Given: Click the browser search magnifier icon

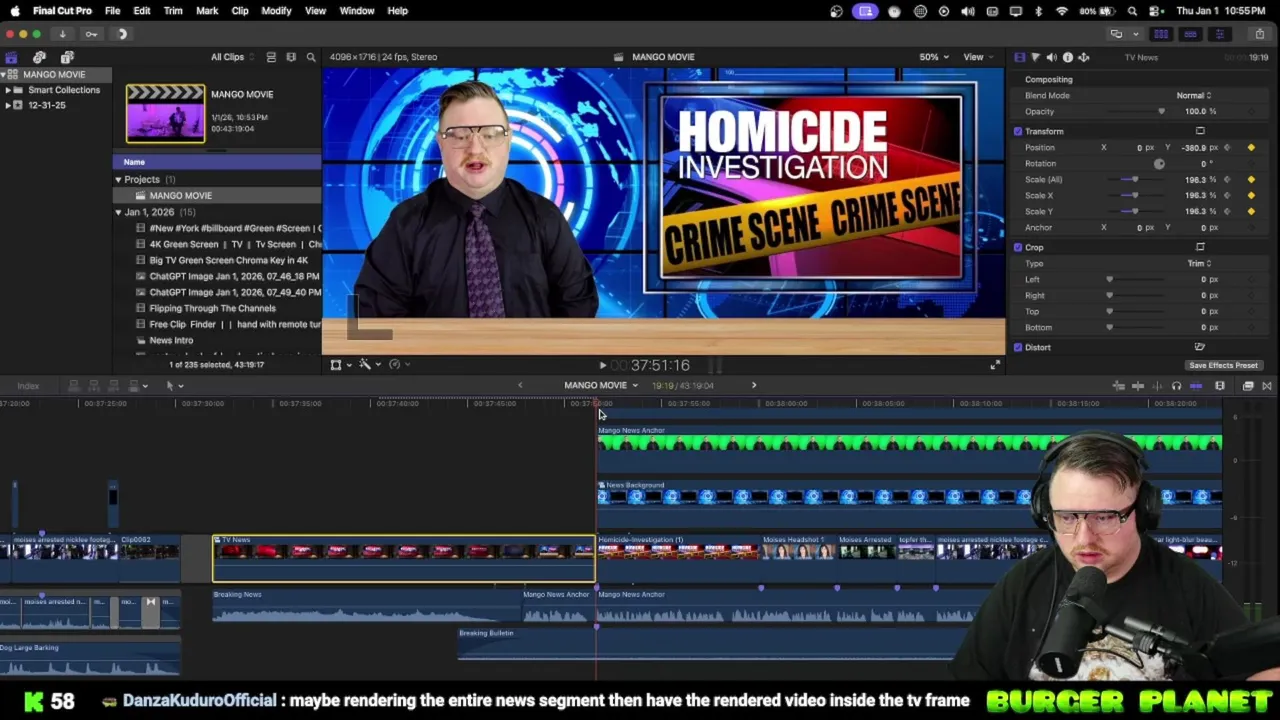Looking at the screenshot, I should (311, 57).
